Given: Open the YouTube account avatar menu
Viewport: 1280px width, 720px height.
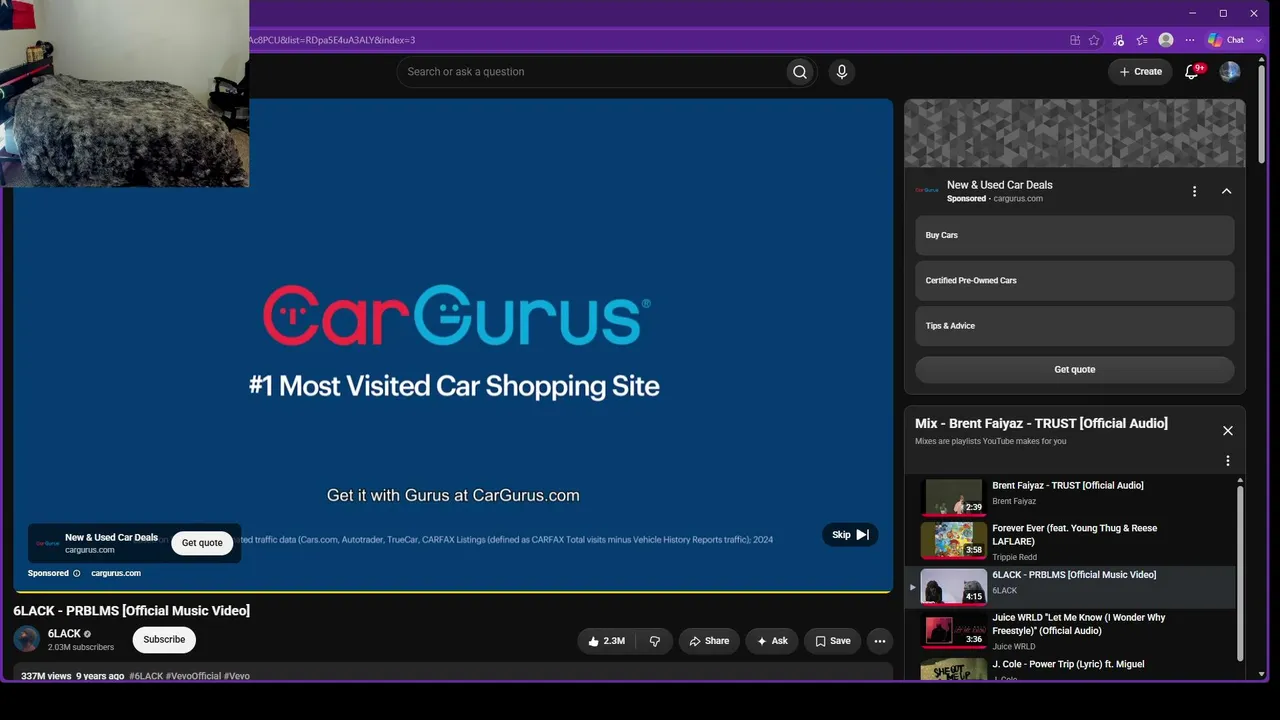Looking at the screenshot, I should pyautogui.click(x=1230, y=72).
